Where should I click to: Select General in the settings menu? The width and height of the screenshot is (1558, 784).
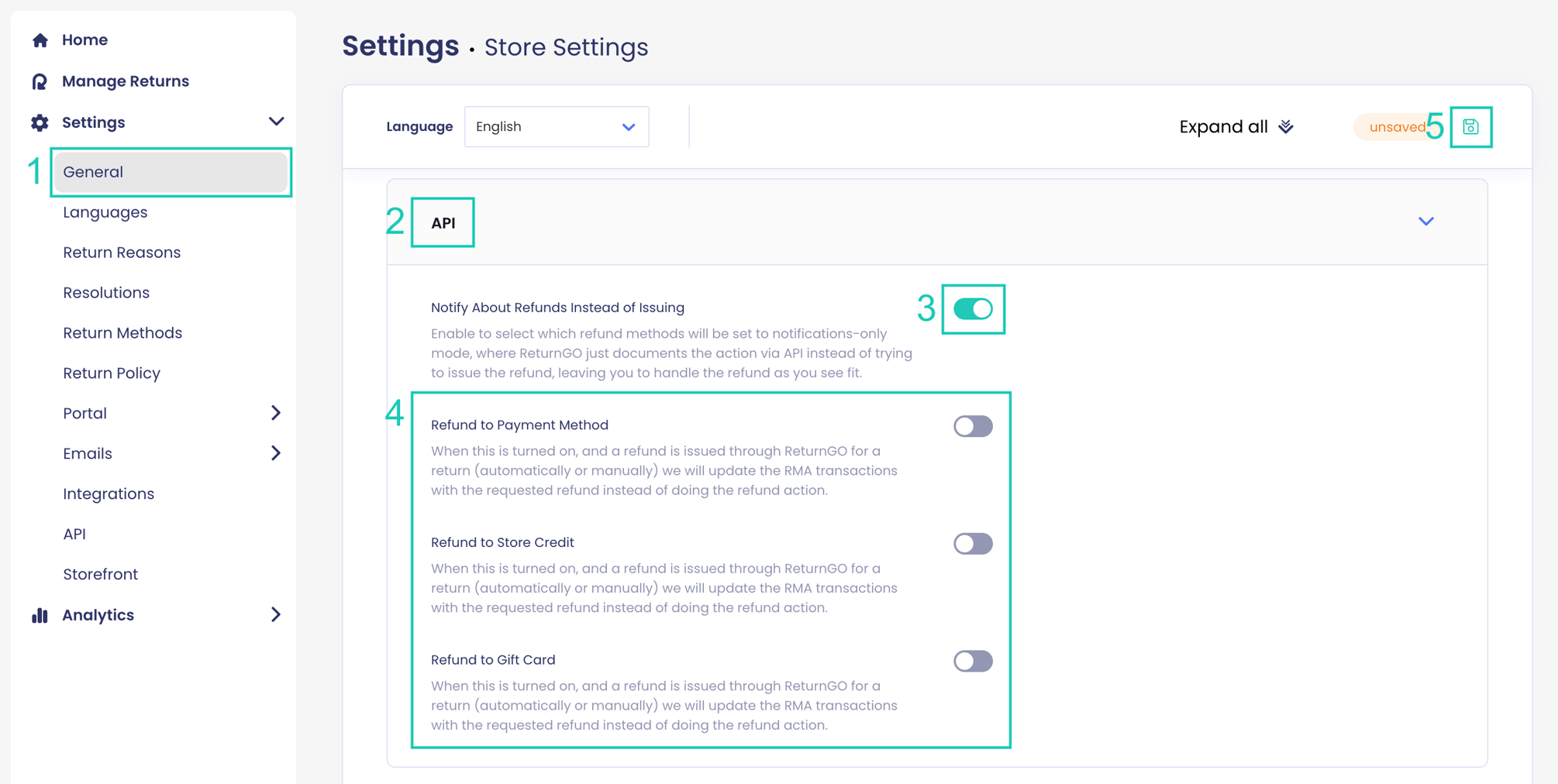click(x=171, y=172)
